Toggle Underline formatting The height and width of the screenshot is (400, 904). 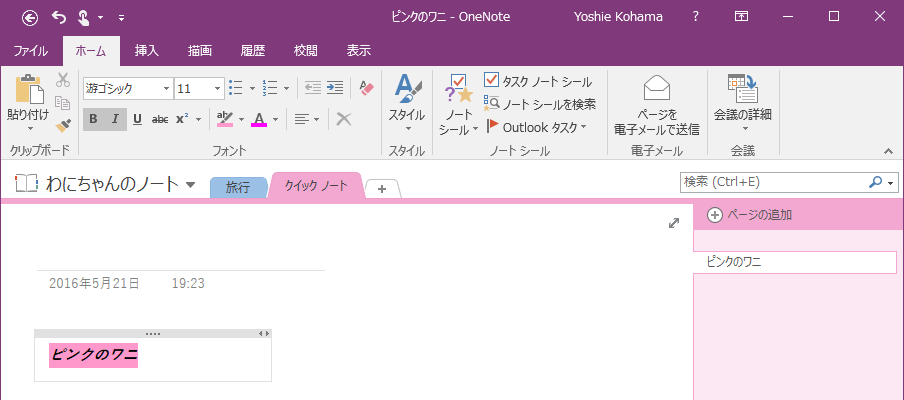(x=137, y=119)
